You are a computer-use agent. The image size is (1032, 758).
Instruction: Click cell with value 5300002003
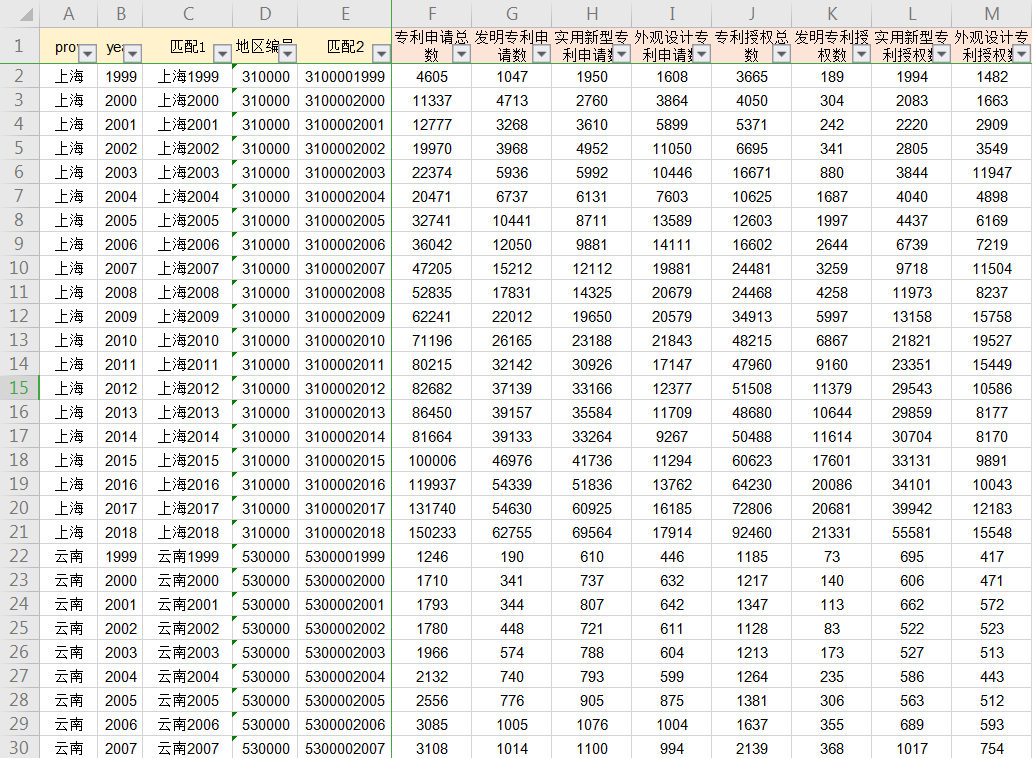(x=345, y=653)
